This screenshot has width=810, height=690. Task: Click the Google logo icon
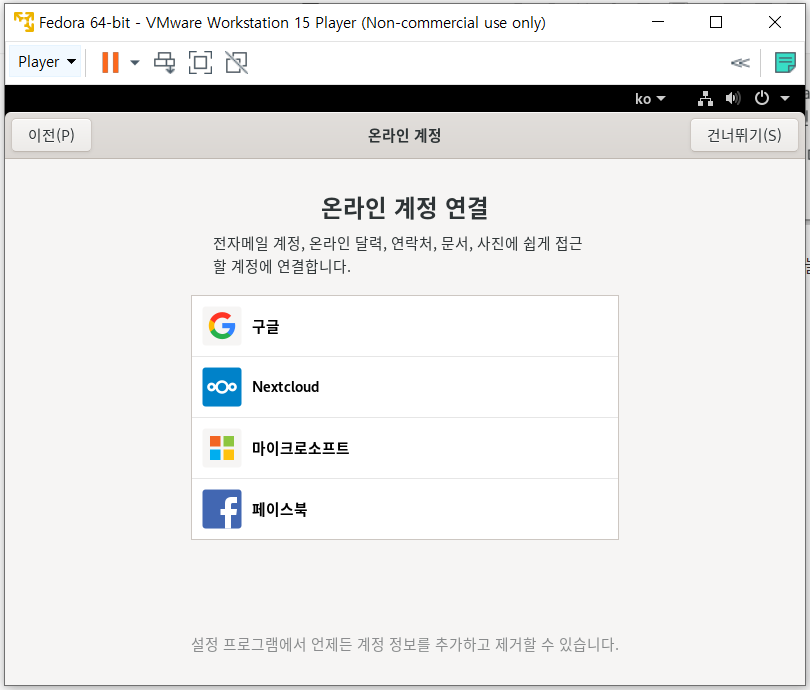pyautogui.click(x=222, y=326)
